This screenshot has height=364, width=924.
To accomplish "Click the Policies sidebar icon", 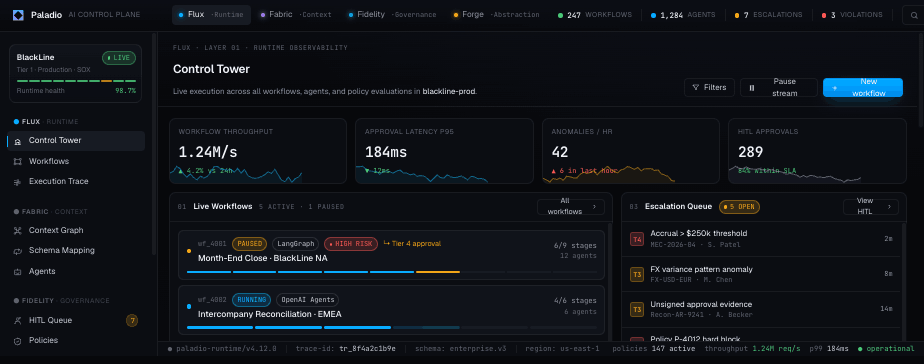I will point(18,340).
